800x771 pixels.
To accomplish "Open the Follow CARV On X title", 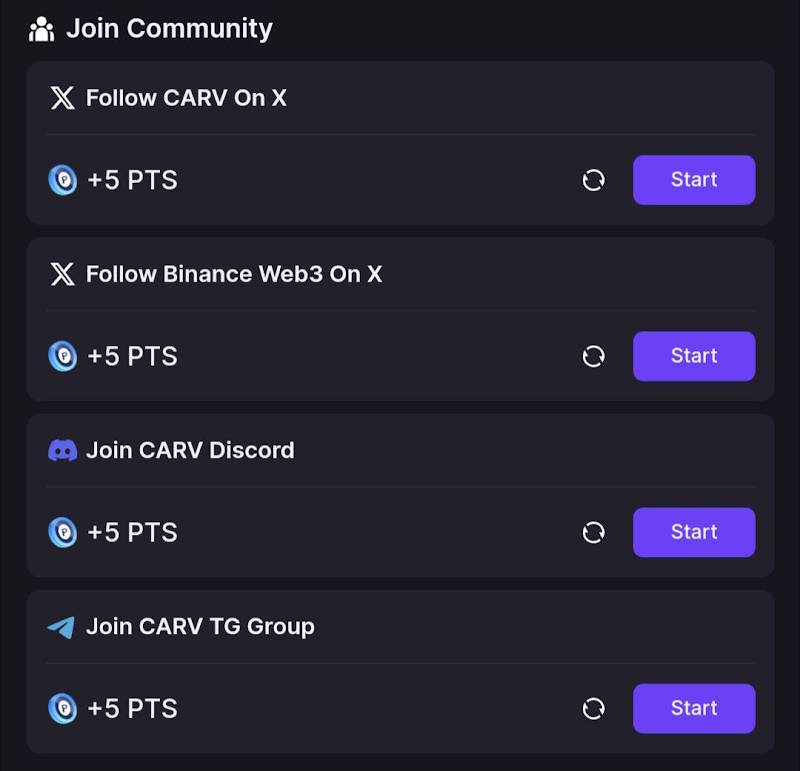I will 186,98.
